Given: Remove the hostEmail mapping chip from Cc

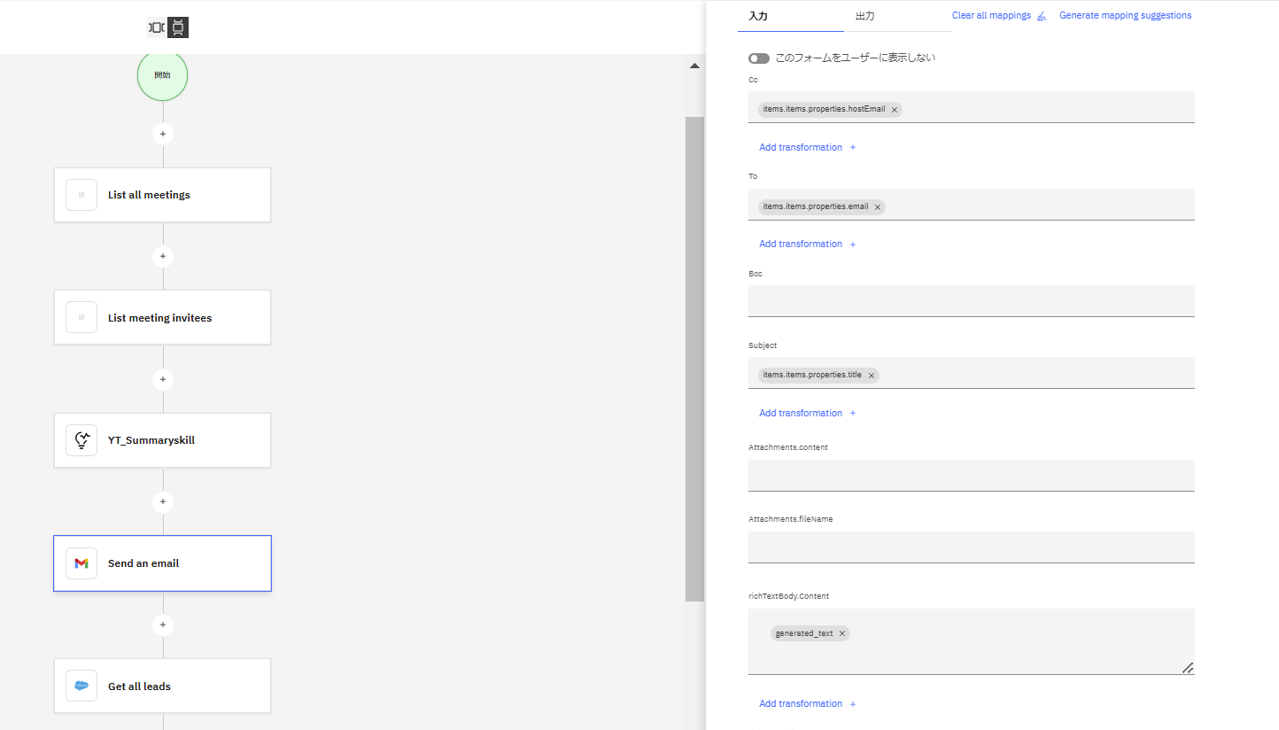Looking at the screenshot, I should pyautogui.click(x=895, y=110).
